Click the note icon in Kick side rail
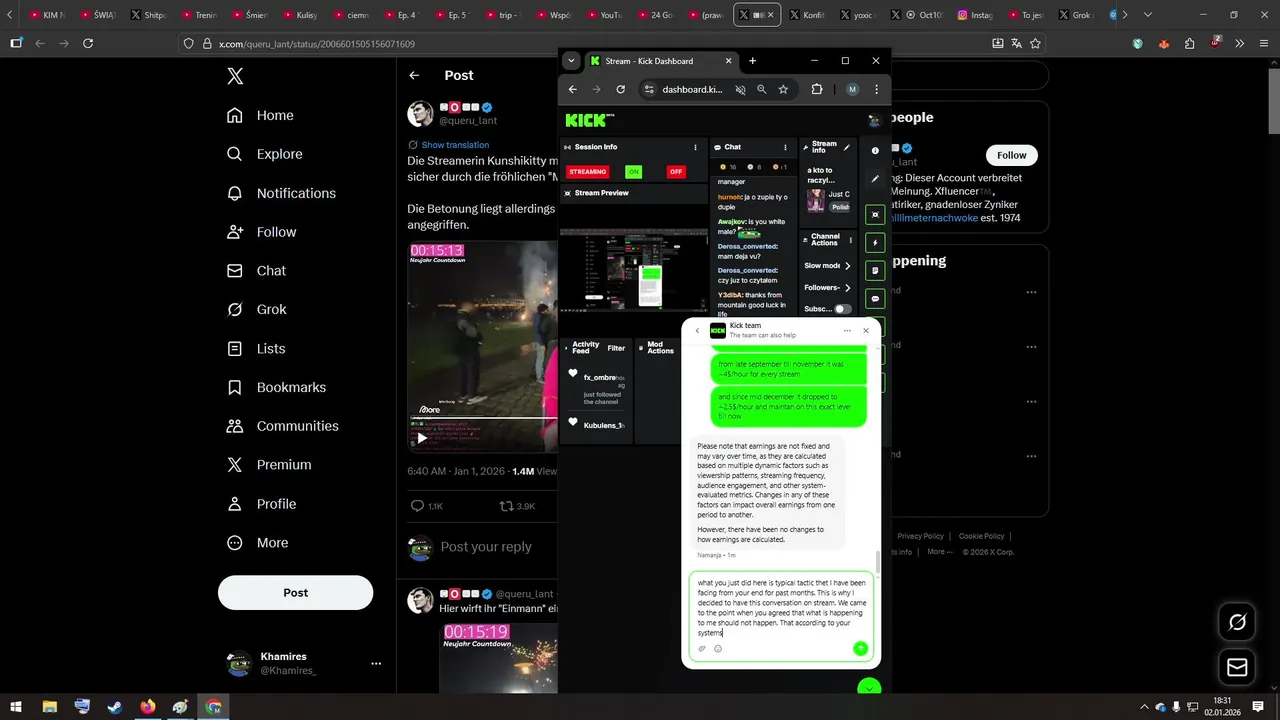 tap(876, 270)
